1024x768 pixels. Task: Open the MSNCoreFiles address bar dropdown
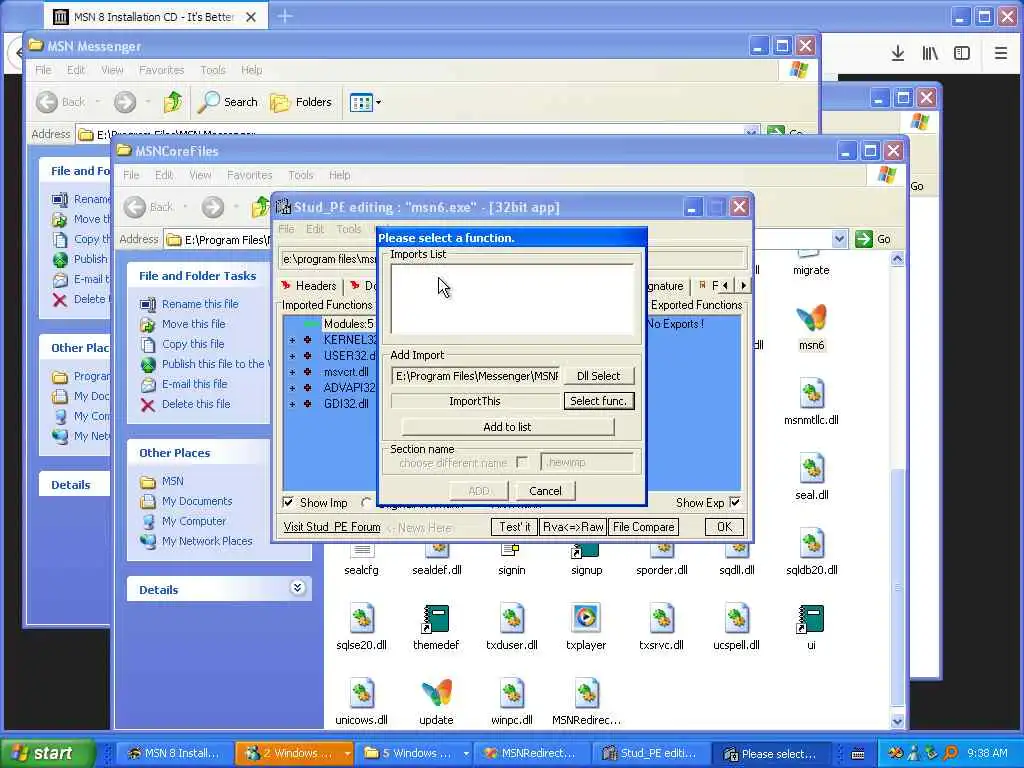[840, 239]
